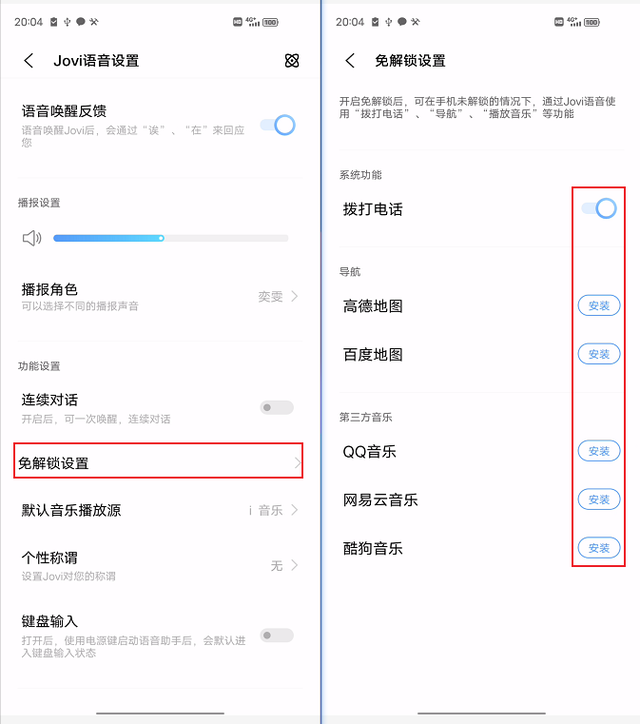
Task: Tap the USB icon in left status bar
Action: point(67,22)
